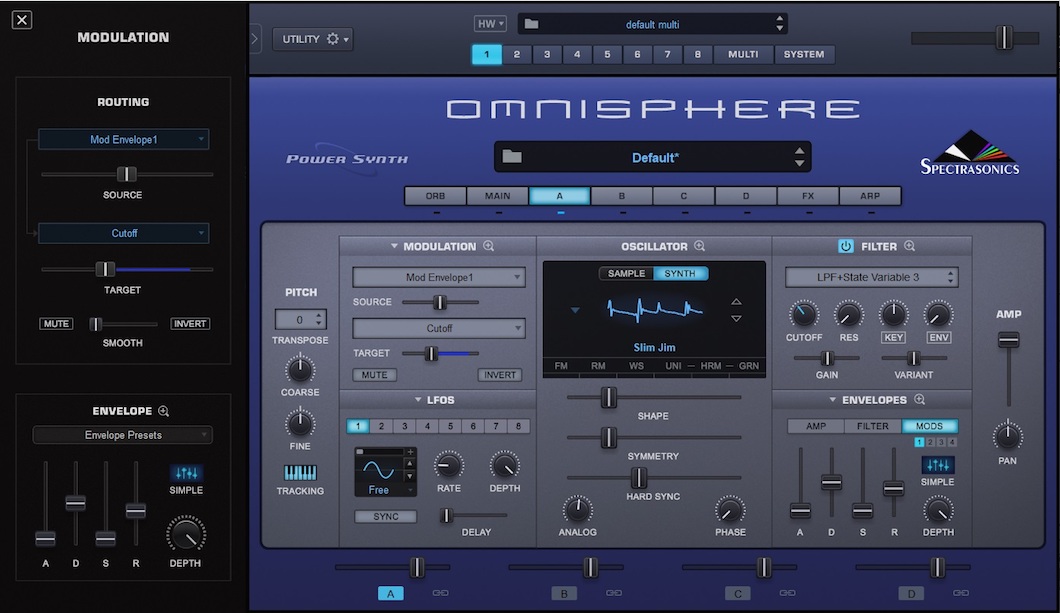This screenshot has height=613, width=1060.
Task: Click Simple envelope icon in left panel
Action: tap(186, 472)
